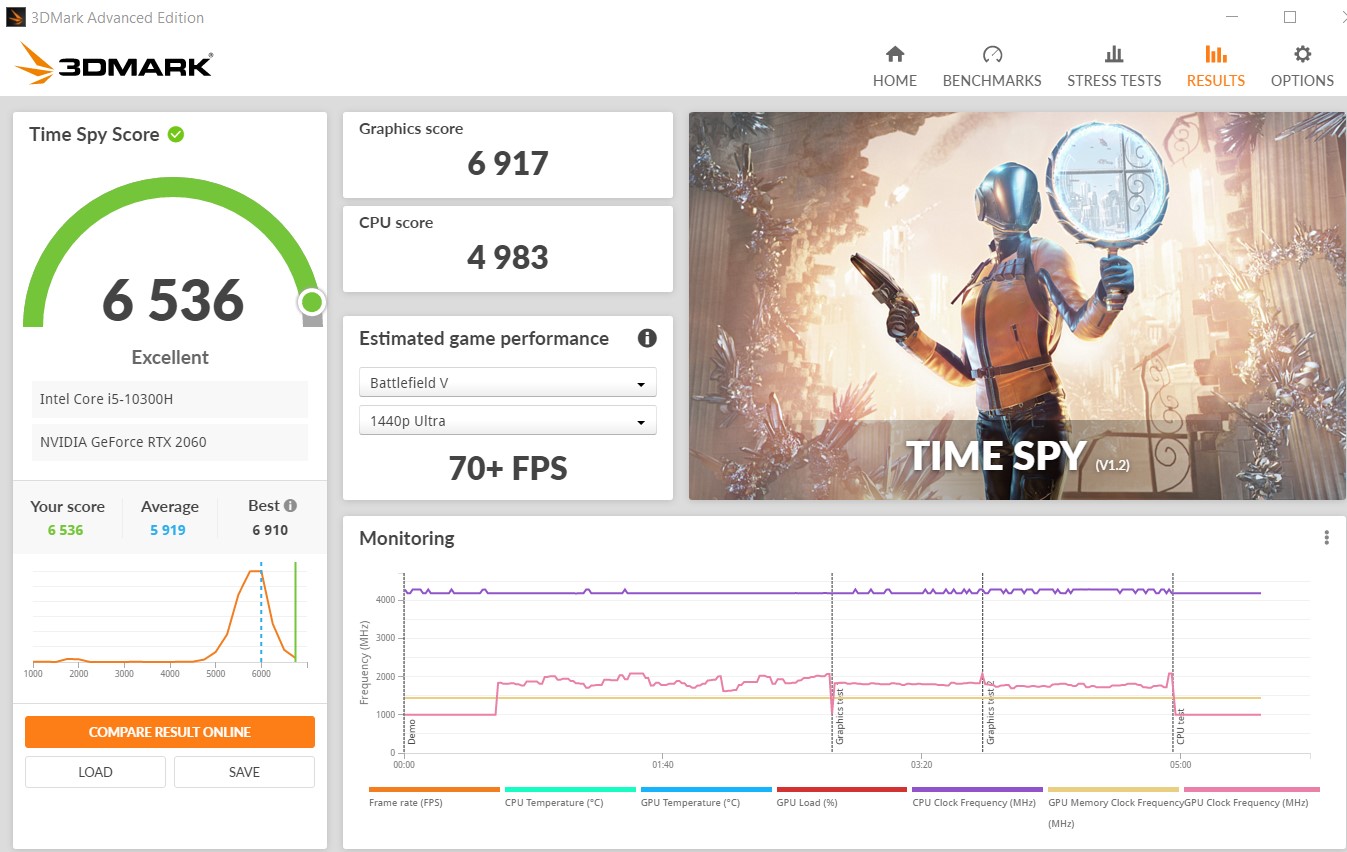This screenshot has width=1347, height=852.
Task: Click the CPU score value 4 983
Action: click(508, 257)
